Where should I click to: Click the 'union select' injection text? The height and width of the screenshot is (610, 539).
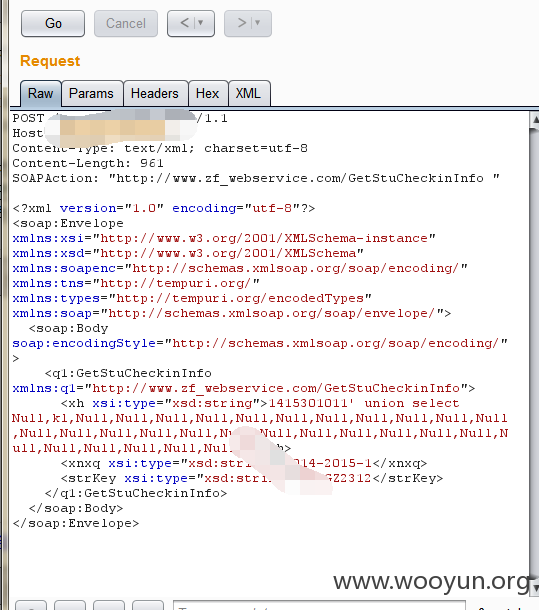click(x=412, y=403)
